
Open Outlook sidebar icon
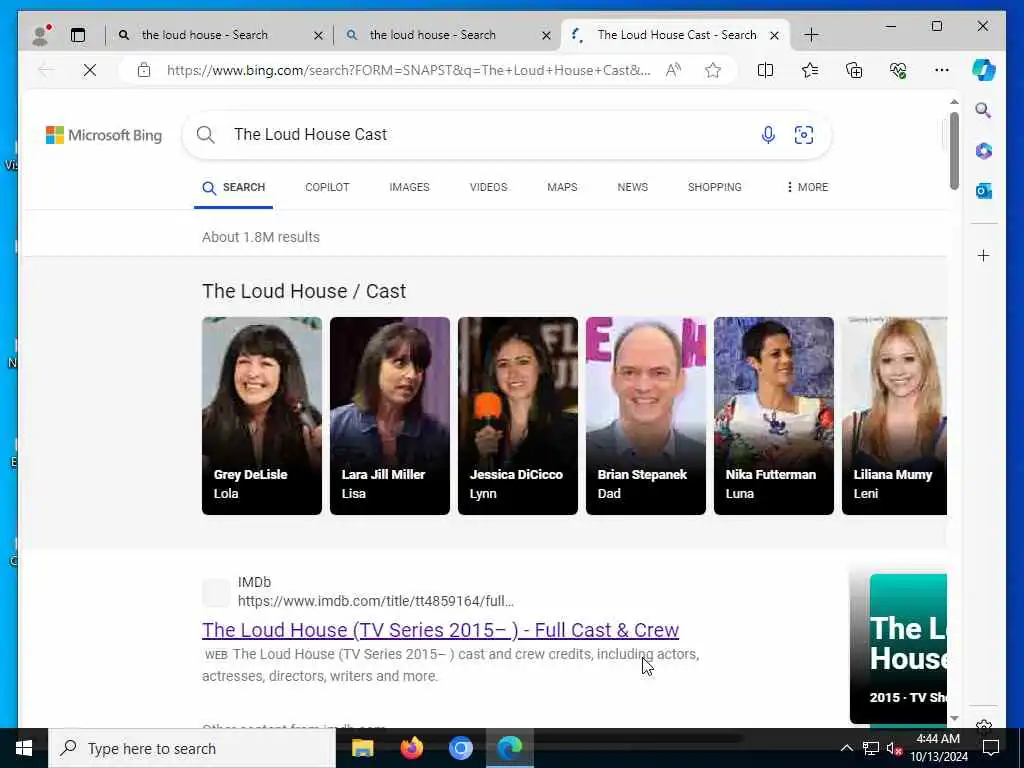[984, 191]
